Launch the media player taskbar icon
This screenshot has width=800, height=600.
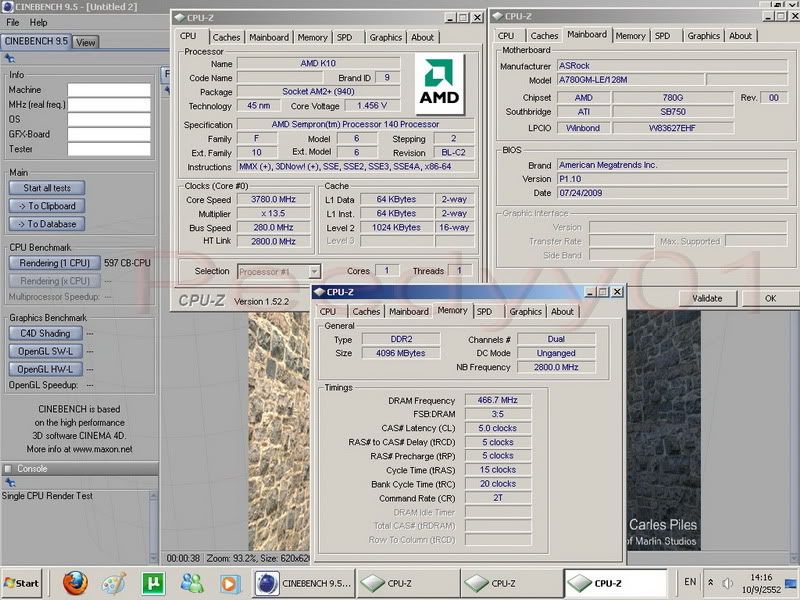point(230,583)
